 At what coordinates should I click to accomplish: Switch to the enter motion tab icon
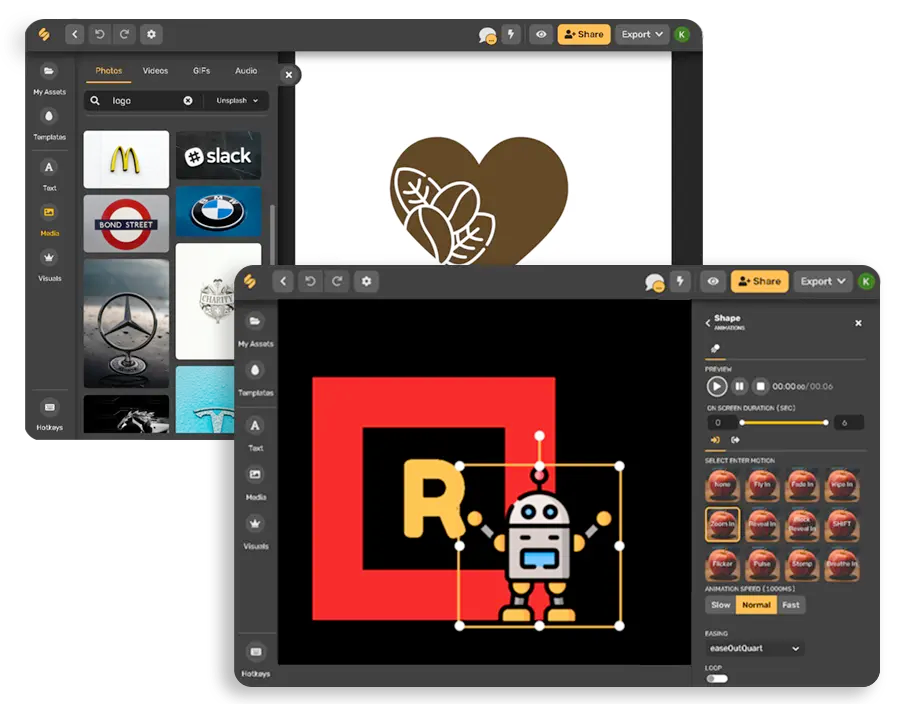715,440
